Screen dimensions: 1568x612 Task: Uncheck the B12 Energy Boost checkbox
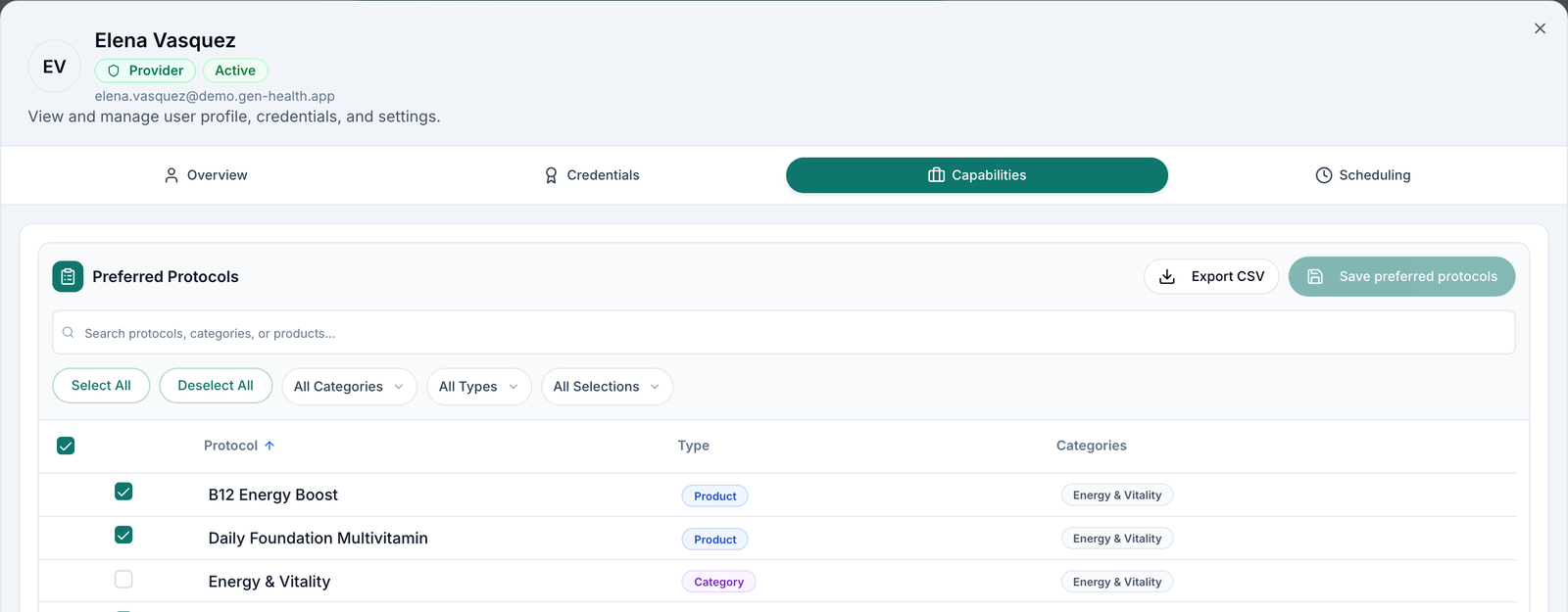pos(123,492)
